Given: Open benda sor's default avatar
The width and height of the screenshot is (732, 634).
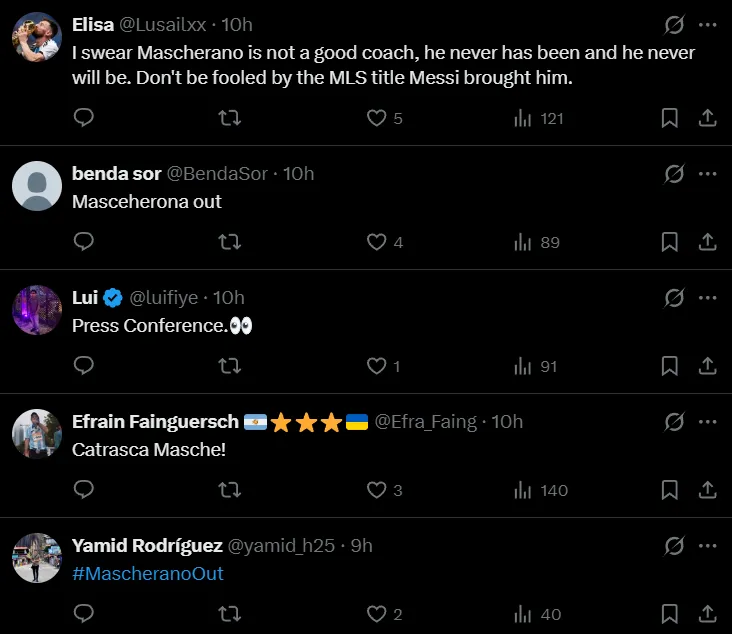Looking at the screenshot, I should (37, 186).
